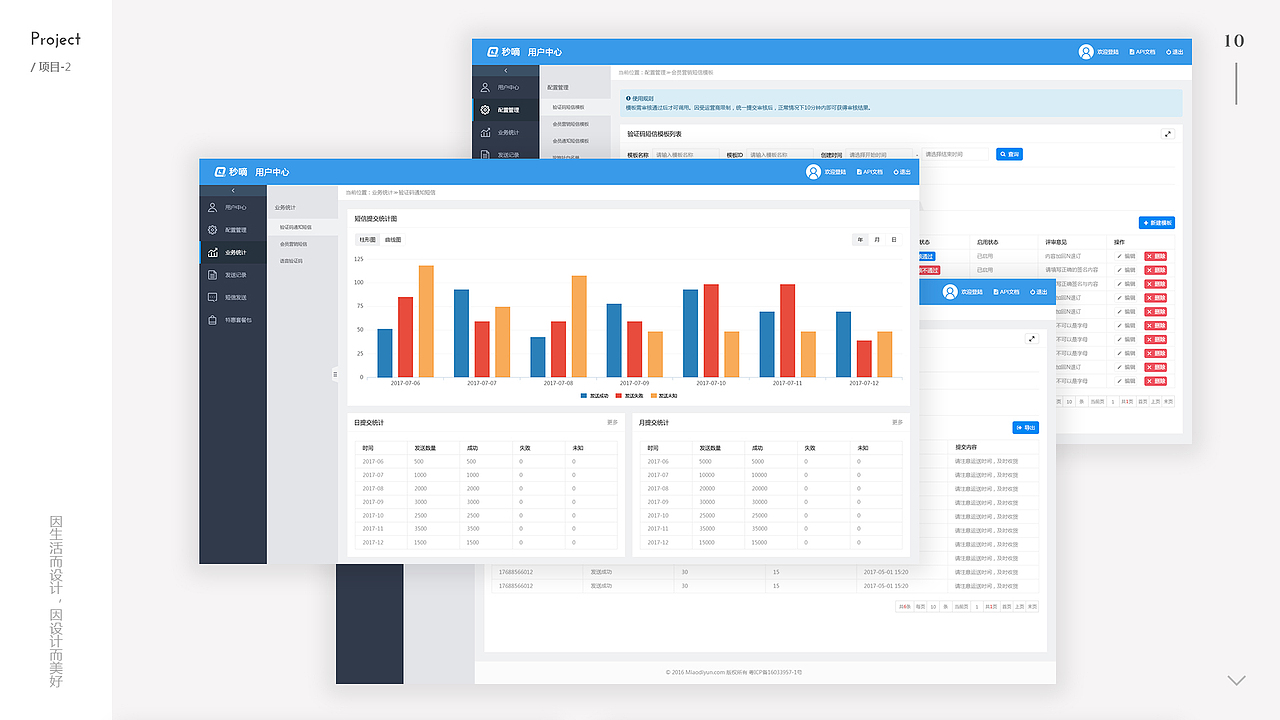Toggle 发送失败 red legend item
The width and height of the screenshot is (1280, 720).
(x=630, y=396)
